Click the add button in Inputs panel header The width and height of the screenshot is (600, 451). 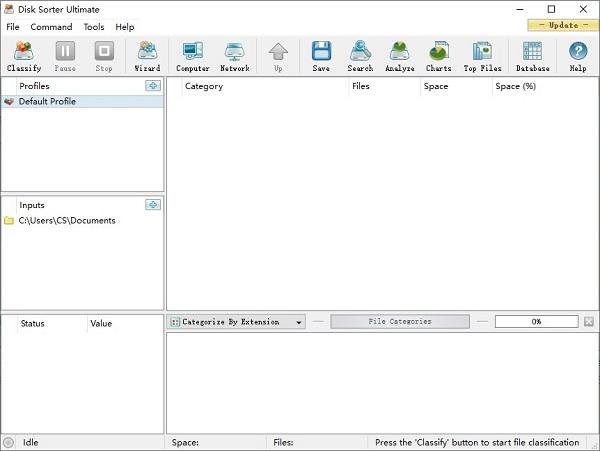[152, 205]
